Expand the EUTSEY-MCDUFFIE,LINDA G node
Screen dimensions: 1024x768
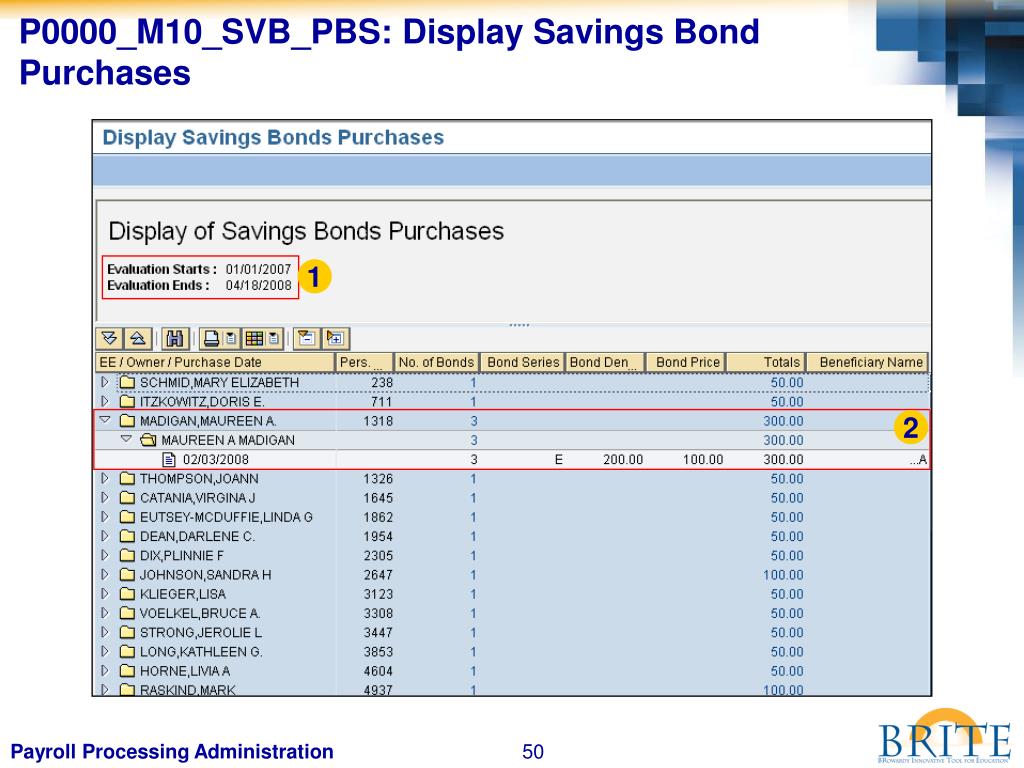pos(104,517)
